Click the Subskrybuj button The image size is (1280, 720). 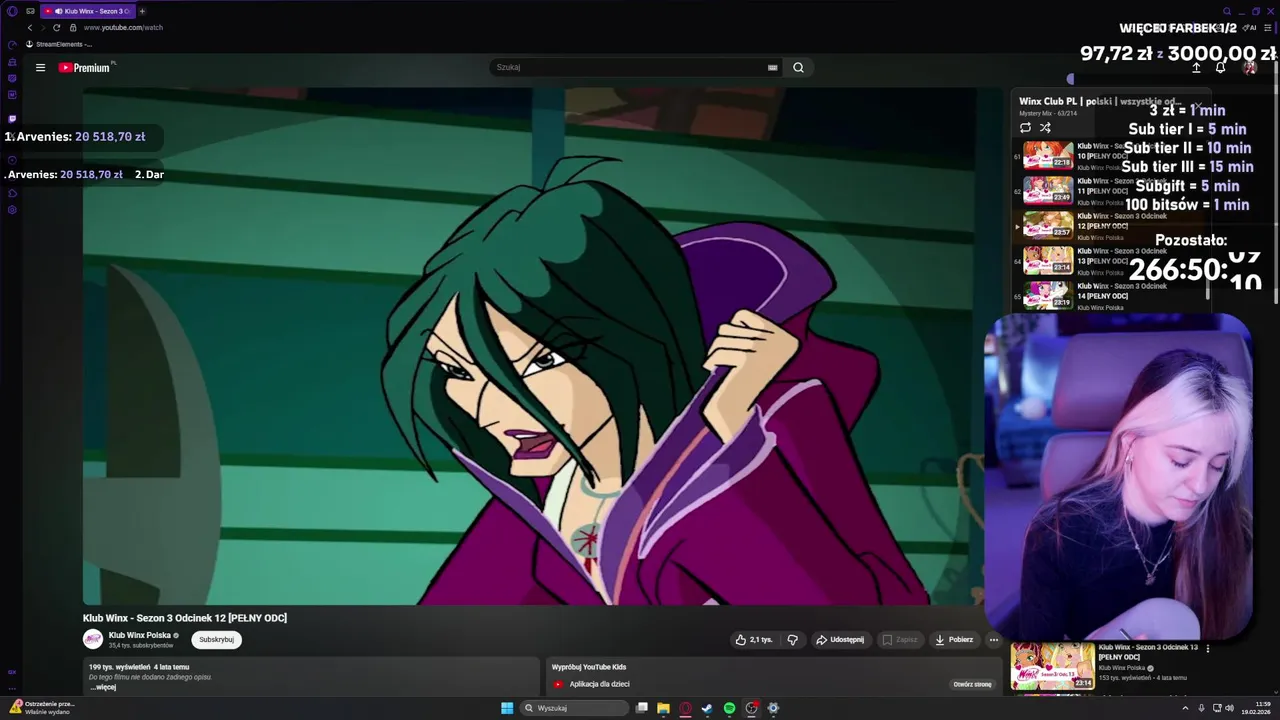216,640
